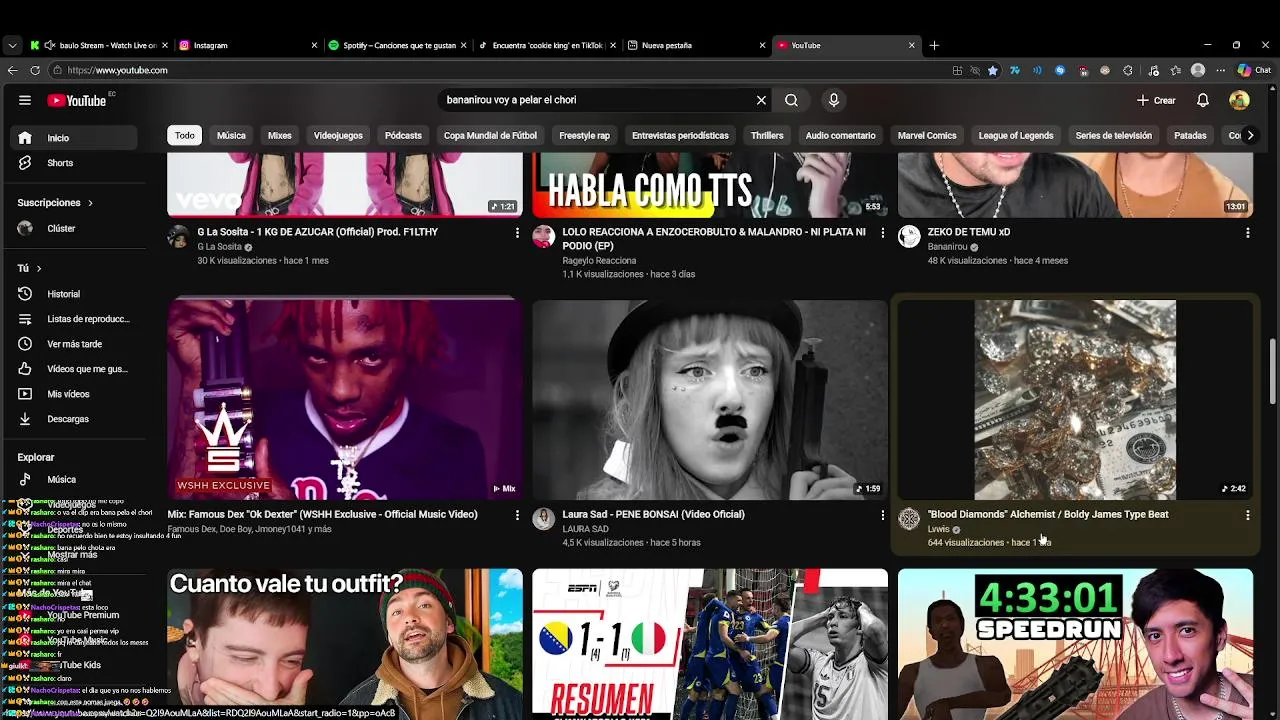Open the G La Sosita channel link
The height and width of the screenshot is (720, 1280).
click(x=219, y=247)
